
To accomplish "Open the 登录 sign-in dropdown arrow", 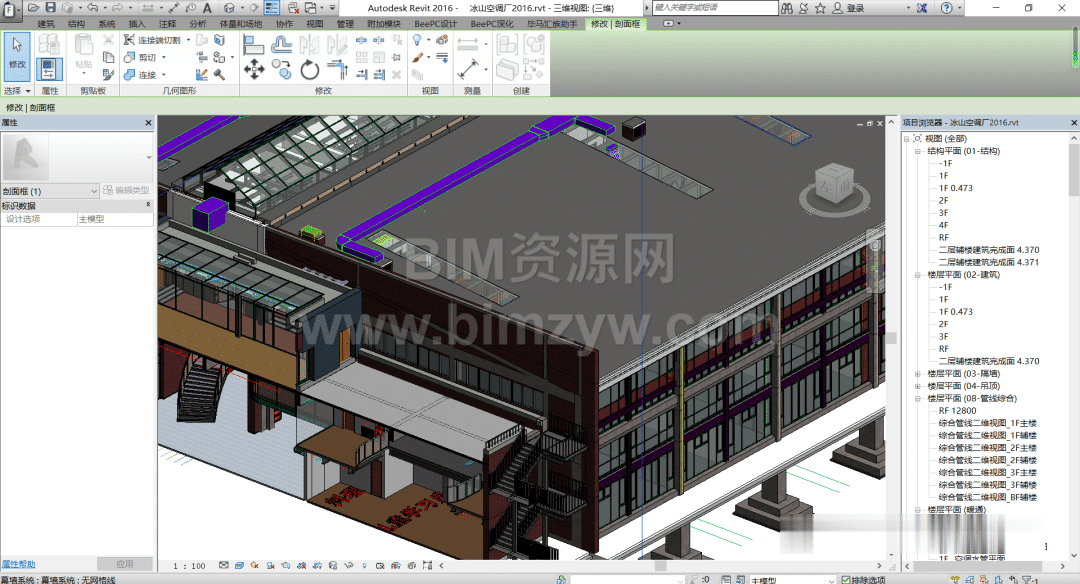I will [908, 8].
